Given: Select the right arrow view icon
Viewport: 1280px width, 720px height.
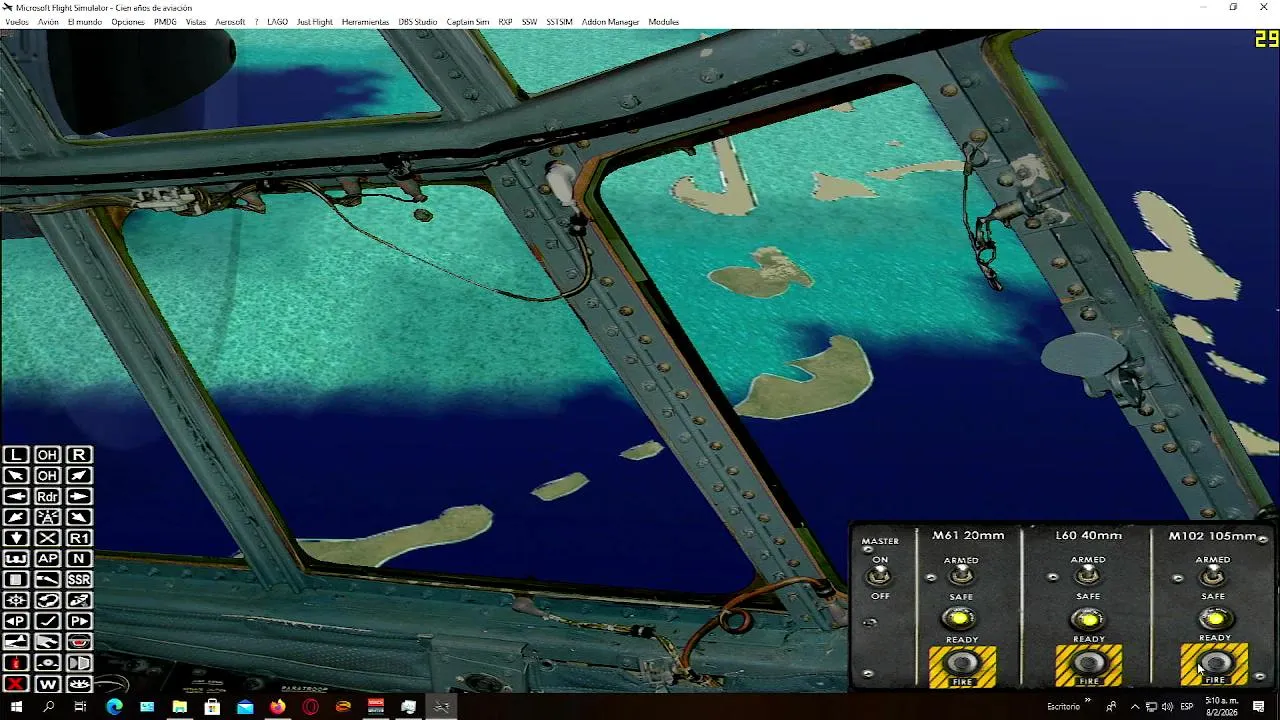Looking at the screenshot, I should tap(79, 496).
